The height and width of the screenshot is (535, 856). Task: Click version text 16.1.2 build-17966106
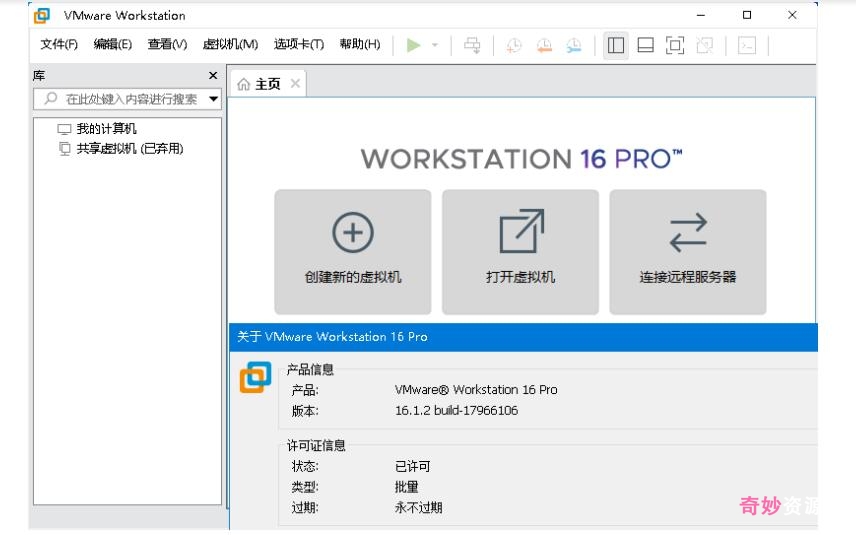tap(456, 411)
